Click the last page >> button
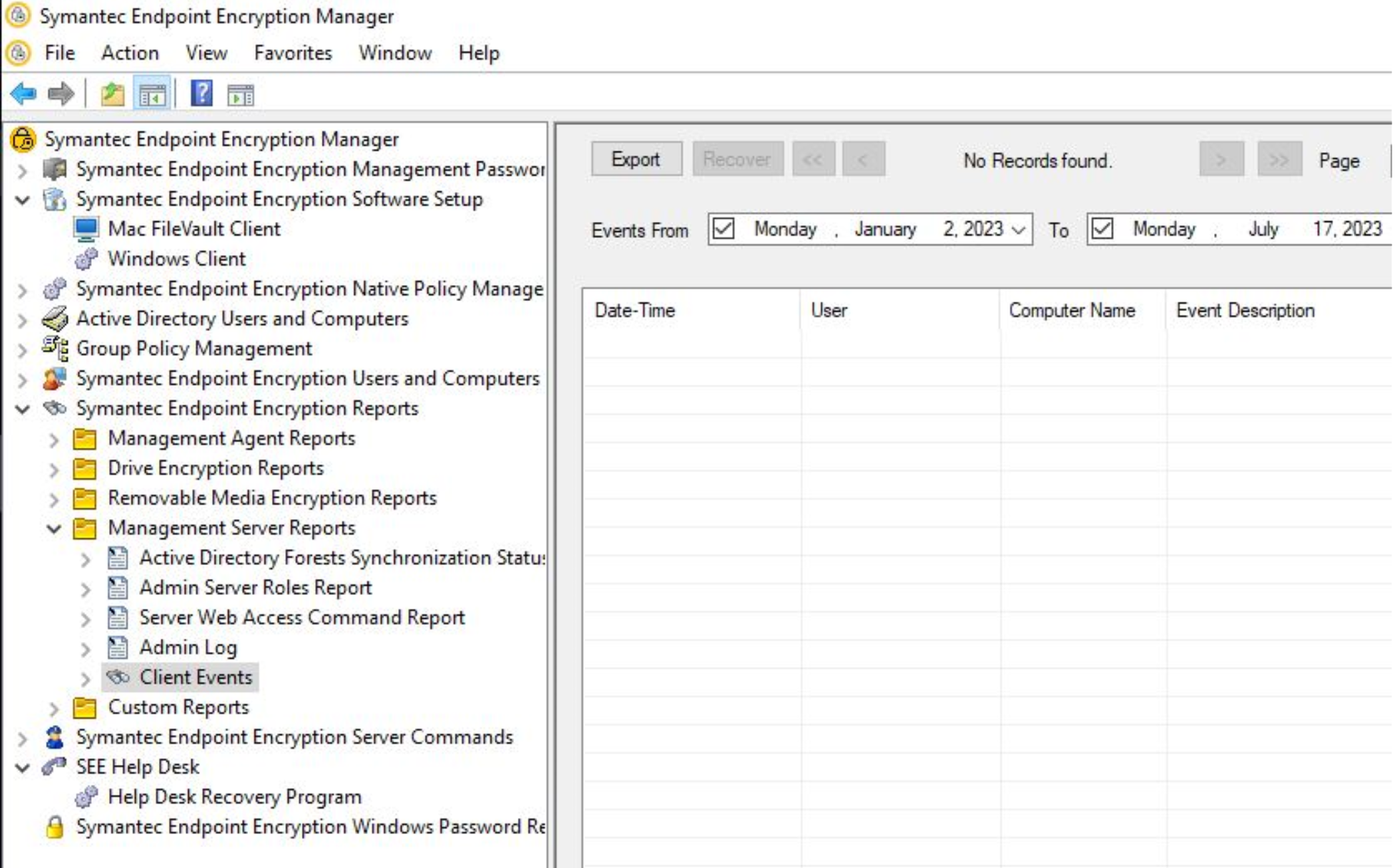The width and height of the screenshot is (1395, 868). point(1279,159)
